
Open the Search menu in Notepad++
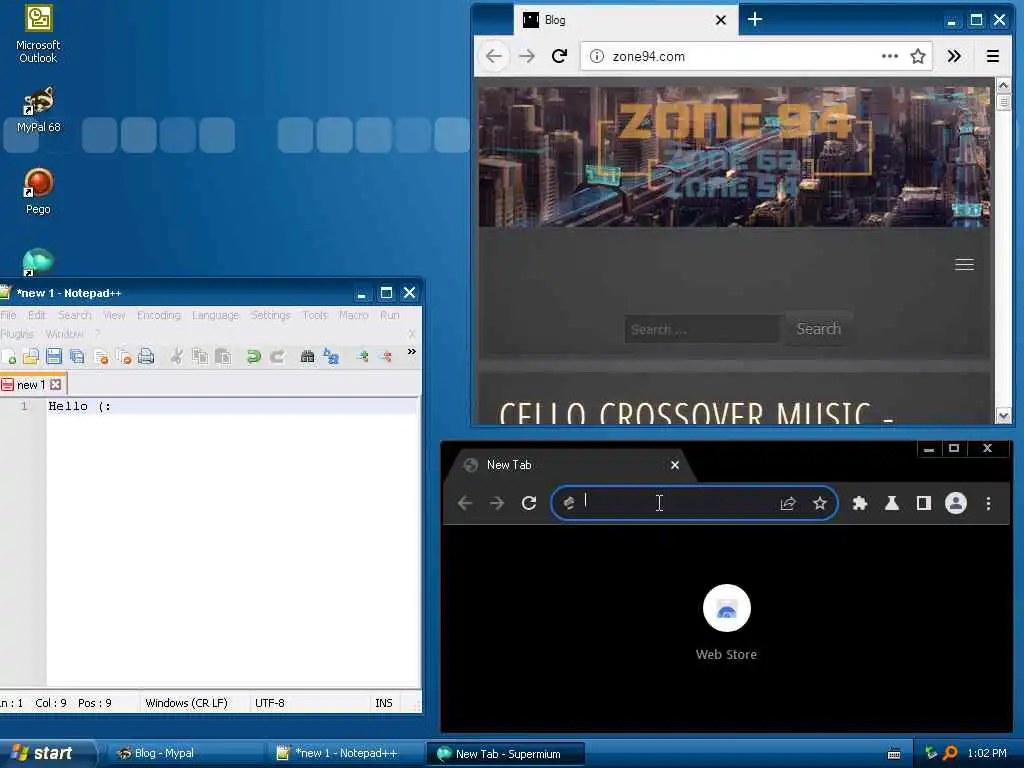coord(74,315)
